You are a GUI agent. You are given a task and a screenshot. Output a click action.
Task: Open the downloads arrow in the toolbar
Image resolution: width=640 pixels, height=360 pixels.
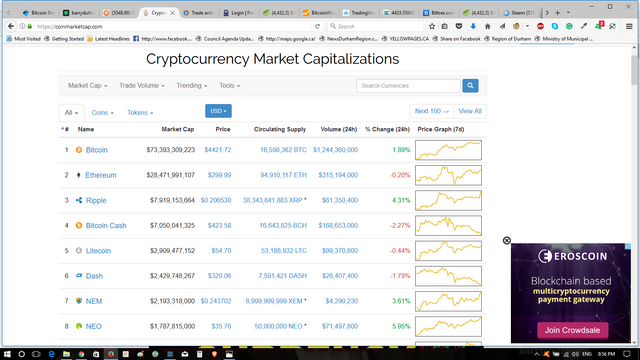(x=473, y=26)
